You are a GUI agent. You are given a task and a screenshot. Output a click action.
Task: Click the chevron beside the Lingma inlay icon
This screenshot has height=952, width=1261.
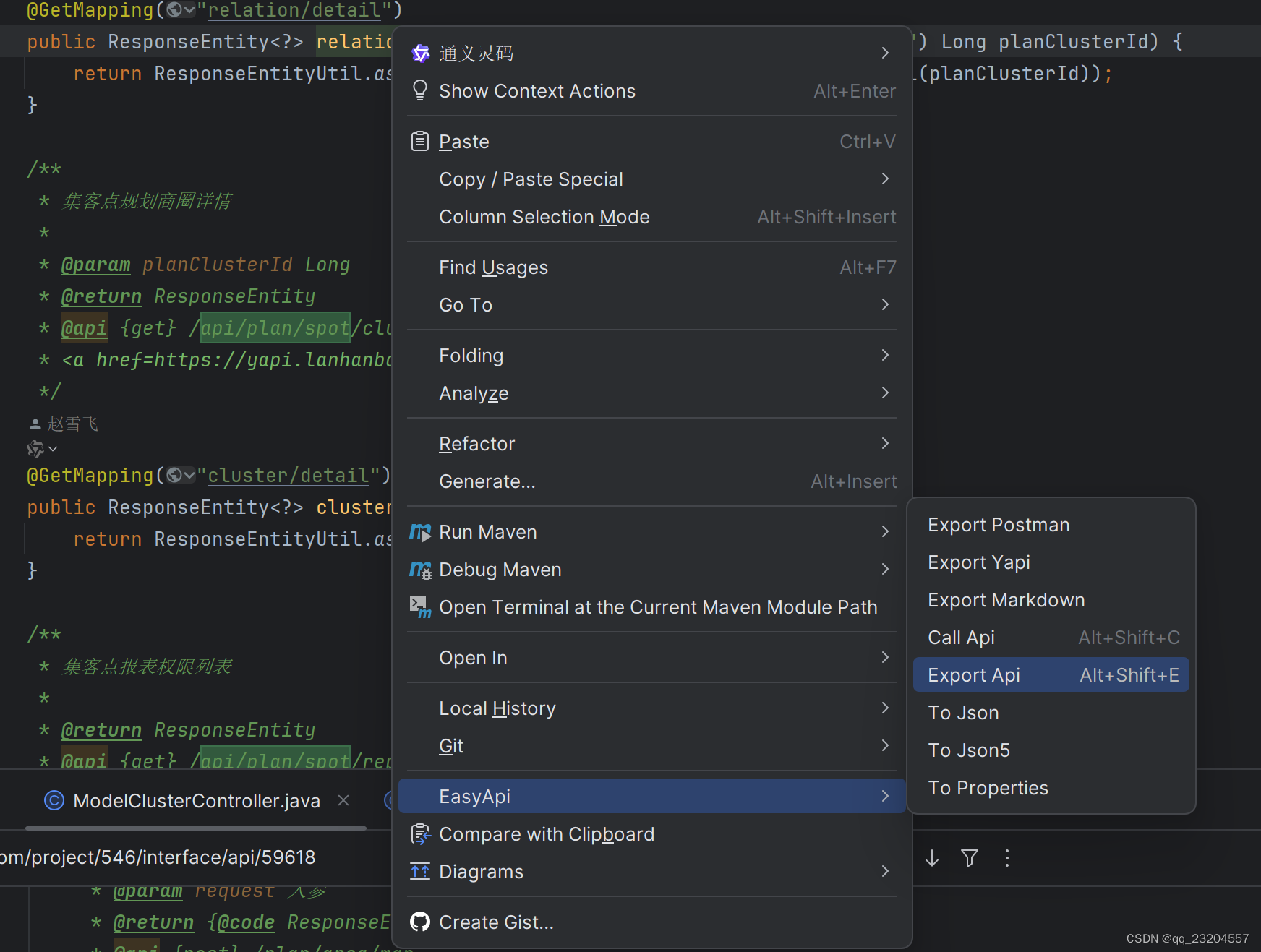53,449
